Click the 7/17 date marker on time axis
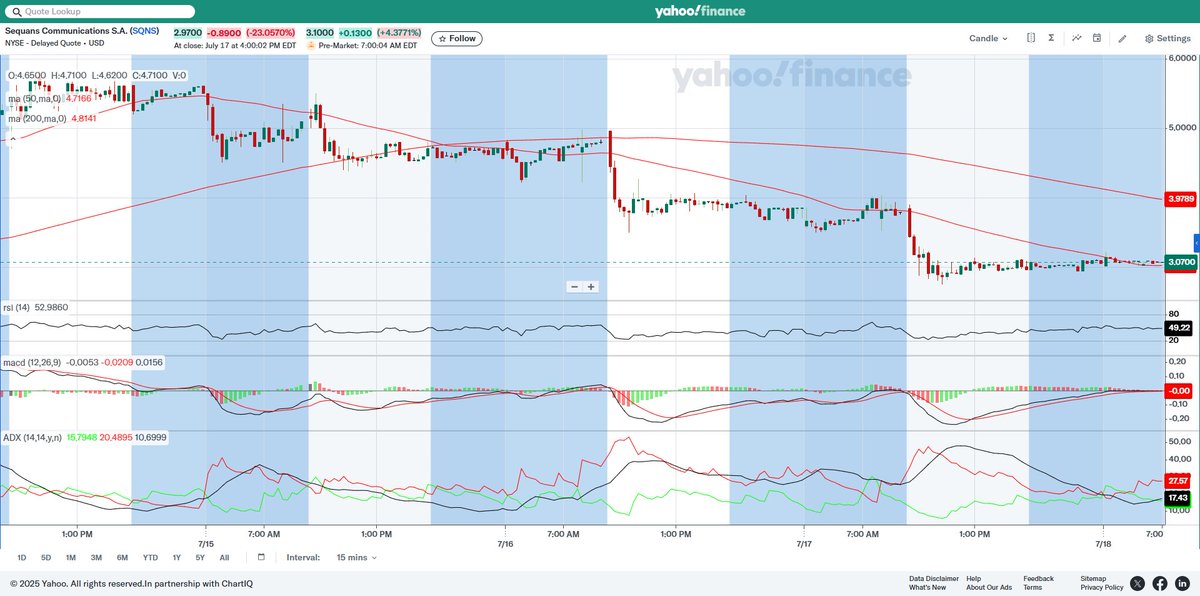Viewport: 1200px width, 596px height. tap(805, 544)
